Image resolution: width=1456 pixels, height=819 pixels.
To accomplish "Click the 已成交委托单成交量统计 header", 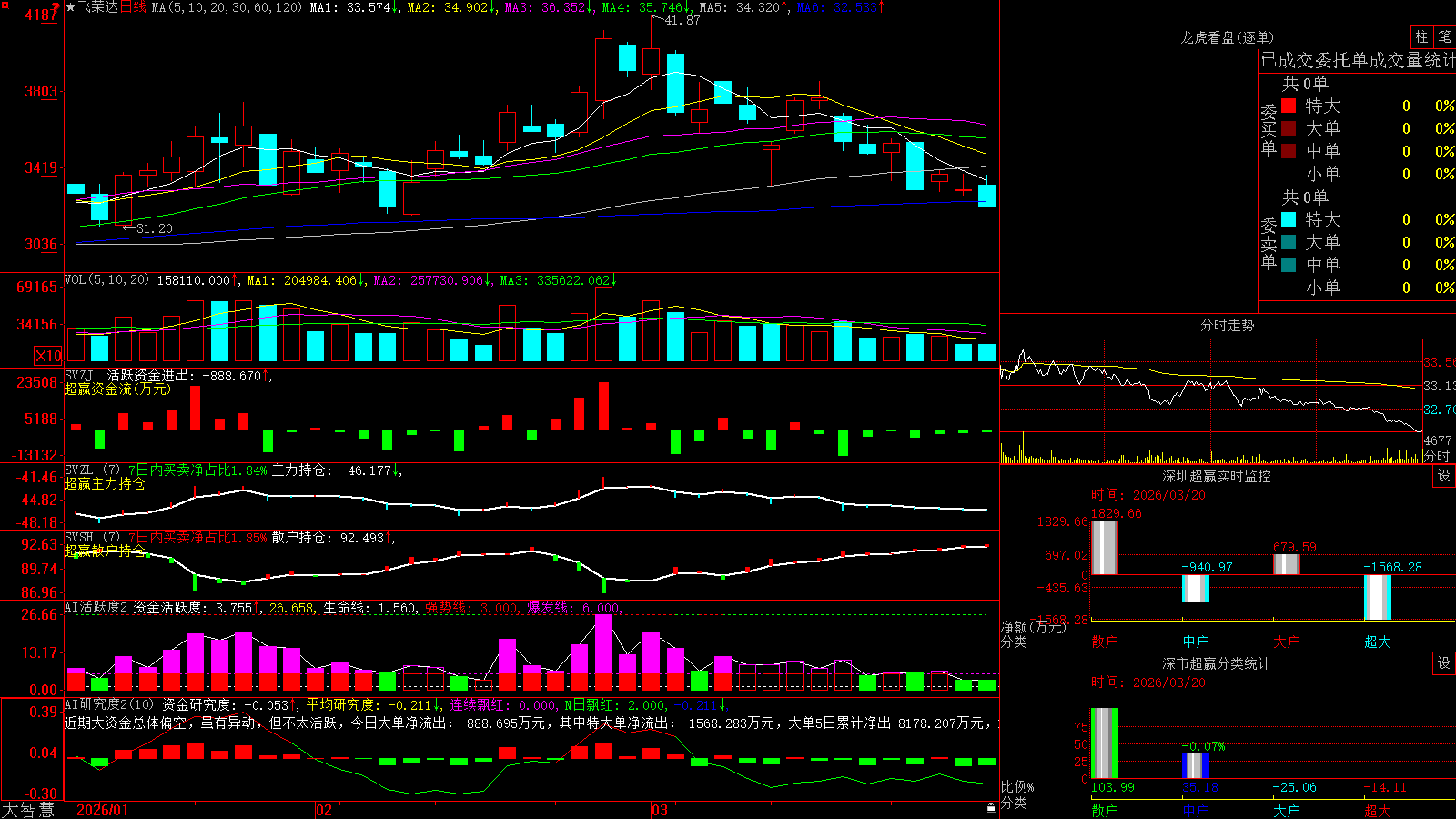I will pyautogui.click(x=1358, y=60).
